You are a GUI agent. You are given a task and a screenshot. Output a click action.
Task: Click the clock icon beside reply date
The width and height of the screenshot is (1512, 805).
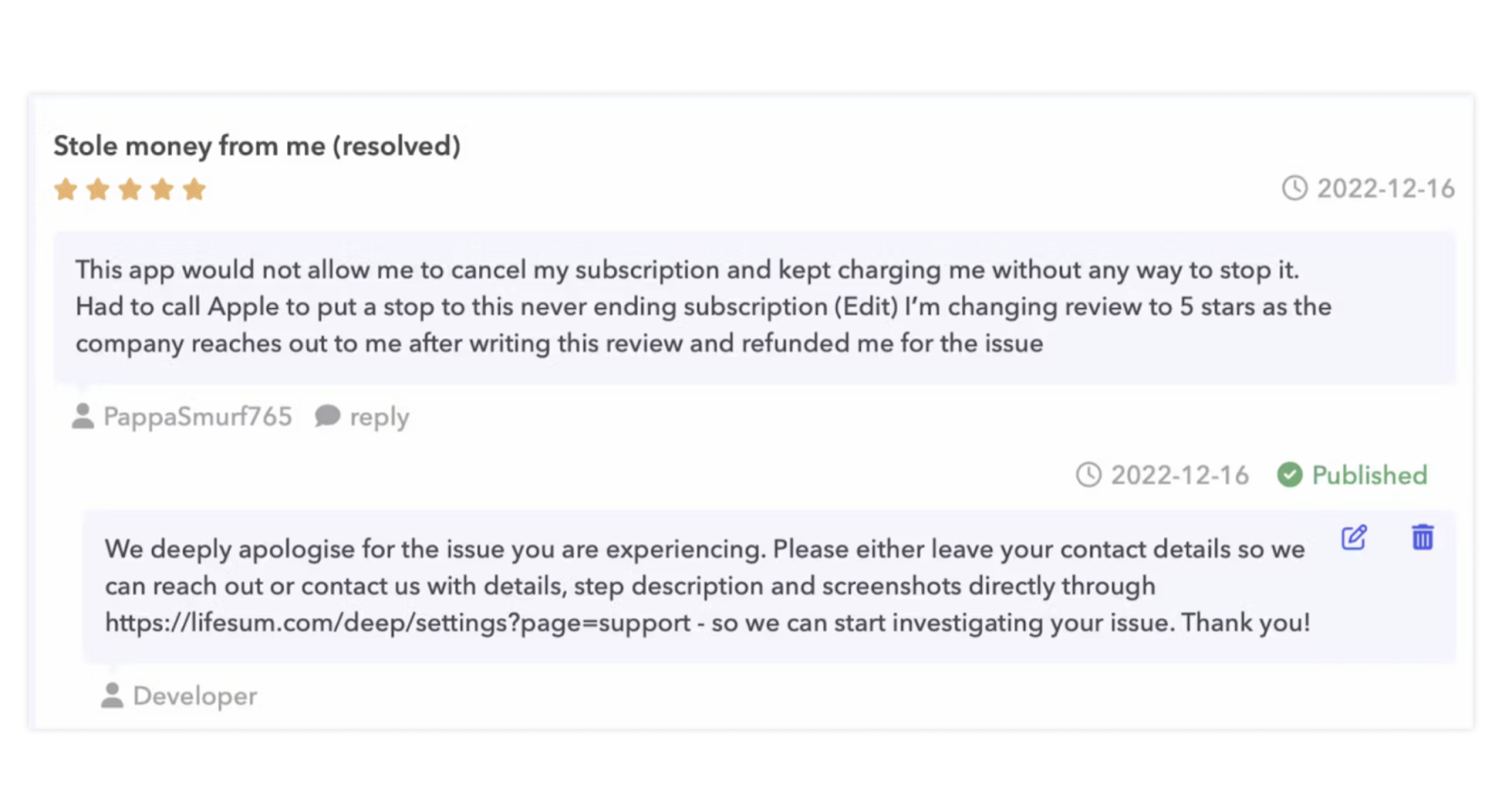click(x=1089, y=474)
